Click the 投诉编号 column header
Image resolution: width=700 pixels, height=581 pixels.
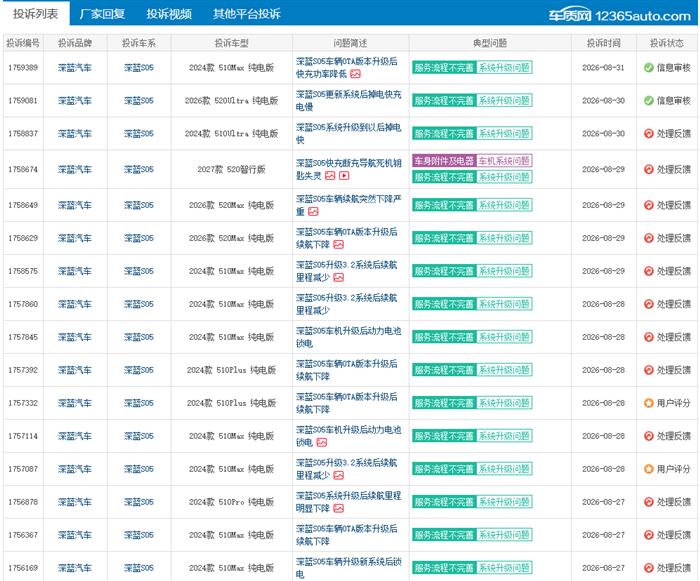pos(23,43)
